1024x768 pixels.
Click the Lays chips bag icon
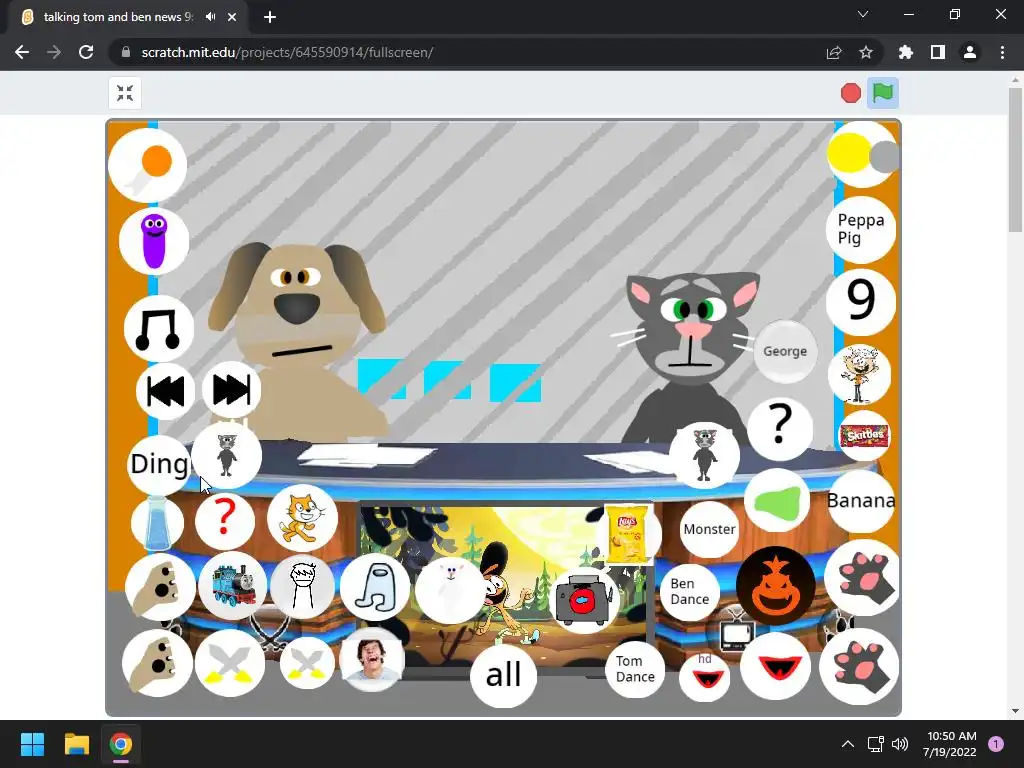coord(628,534)
